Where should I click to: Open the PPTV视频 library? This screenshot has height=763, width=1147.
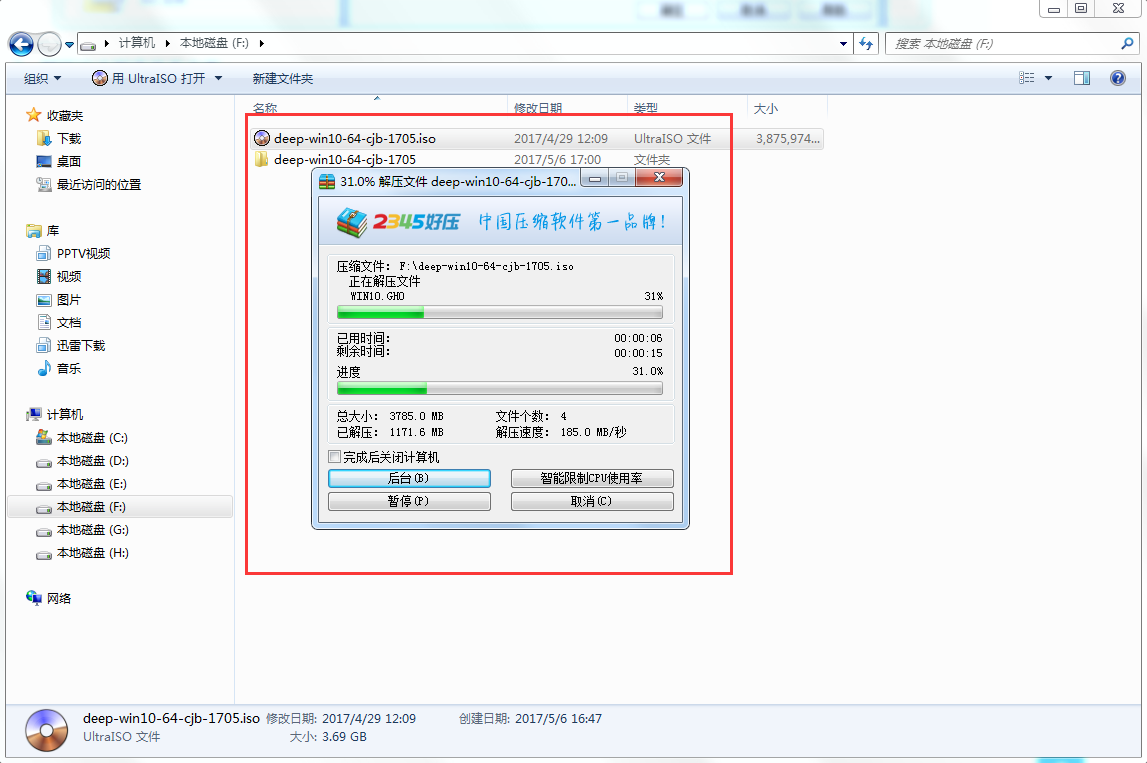click(73, 253)
